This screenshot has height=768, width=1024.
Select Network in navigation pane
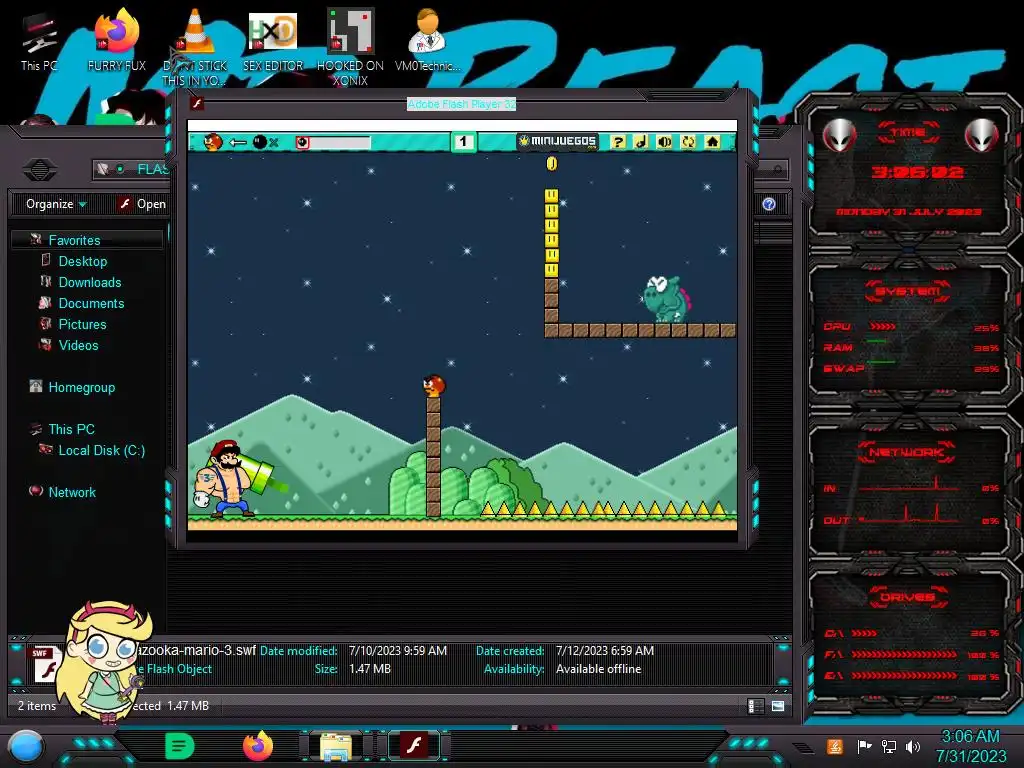pyautogui.click(x=72, y=492)
